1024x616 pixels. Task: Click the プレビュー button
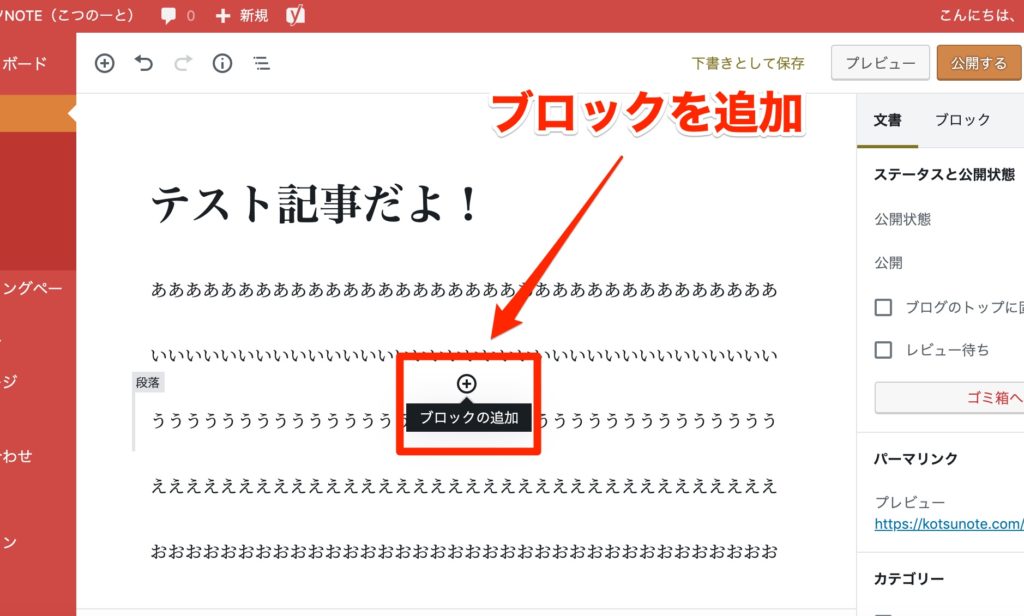coord(880,63)
